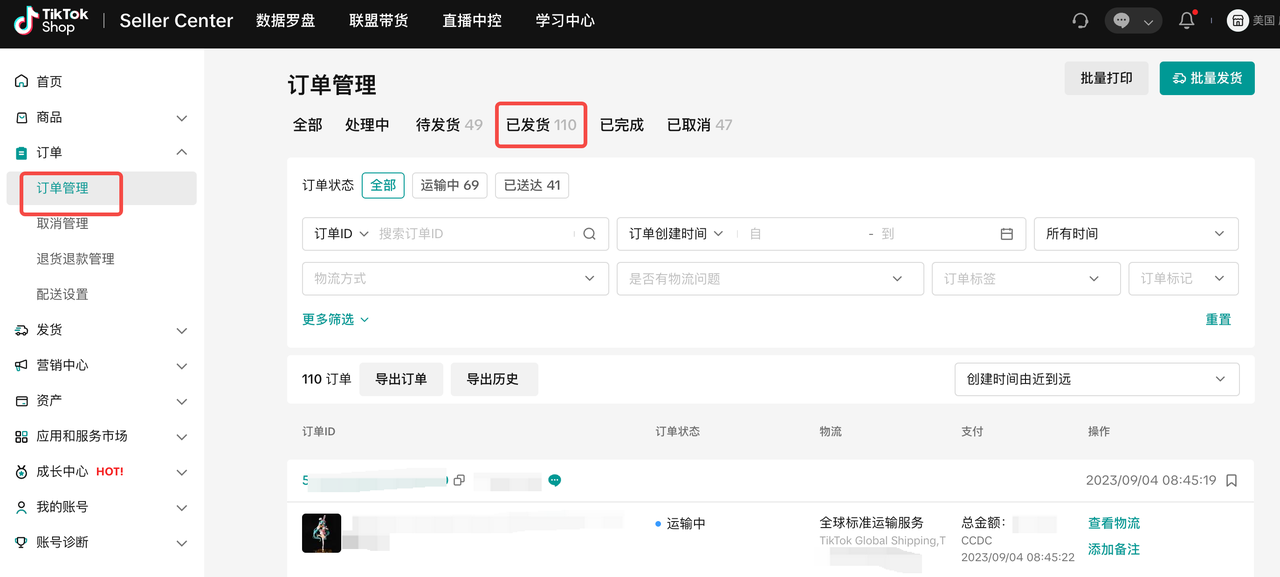Click the calendar icon in date range
The height and width of the screenshot is (577, 1280).
pos(1007,234)
